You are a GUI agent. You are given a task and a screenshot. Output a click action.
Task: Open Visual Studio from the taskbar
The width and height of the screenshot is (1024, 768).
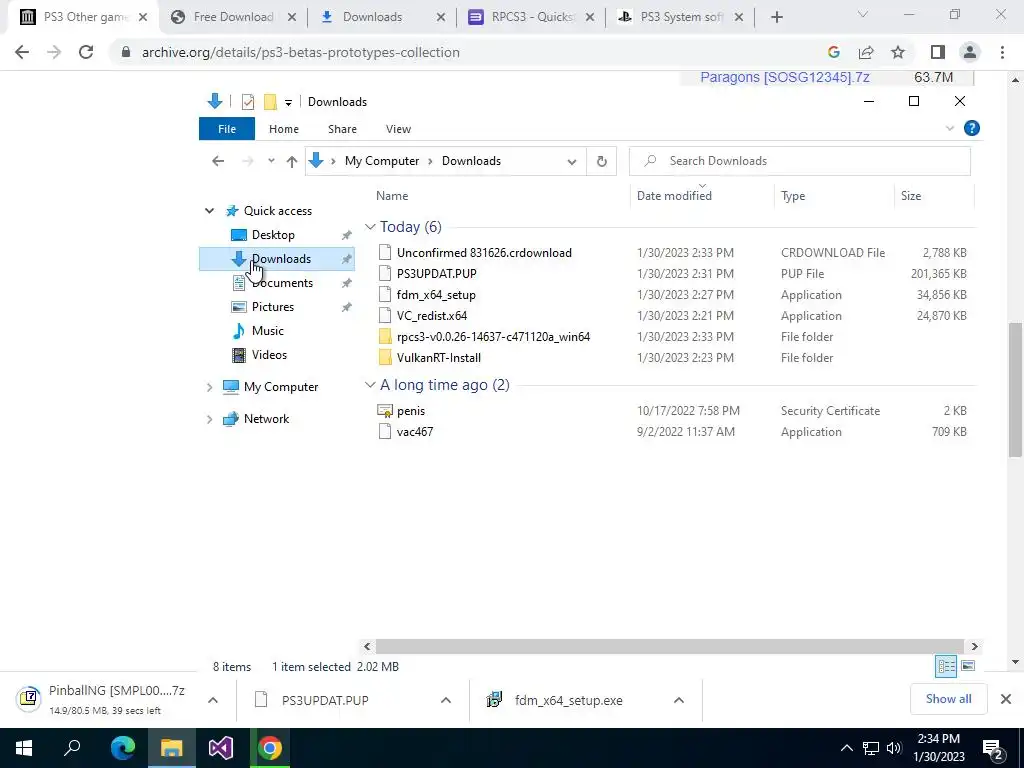(x=221, y=748)
